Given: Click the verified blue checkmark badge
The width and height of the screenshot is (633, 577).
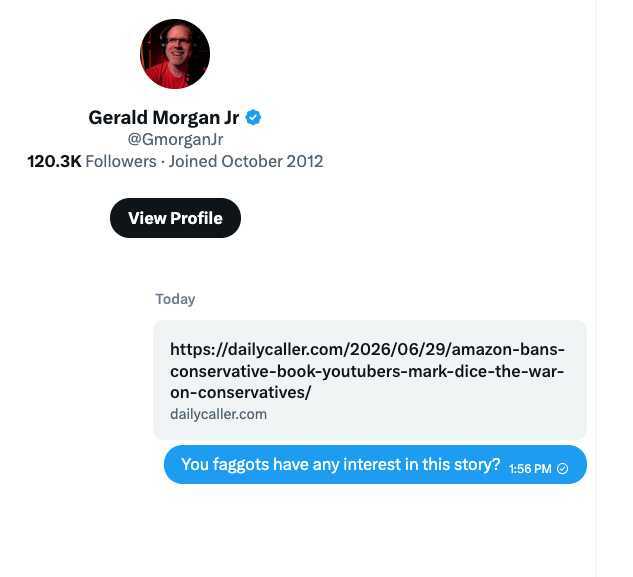Looking at the screenshot, I should [x=254, y=117].
